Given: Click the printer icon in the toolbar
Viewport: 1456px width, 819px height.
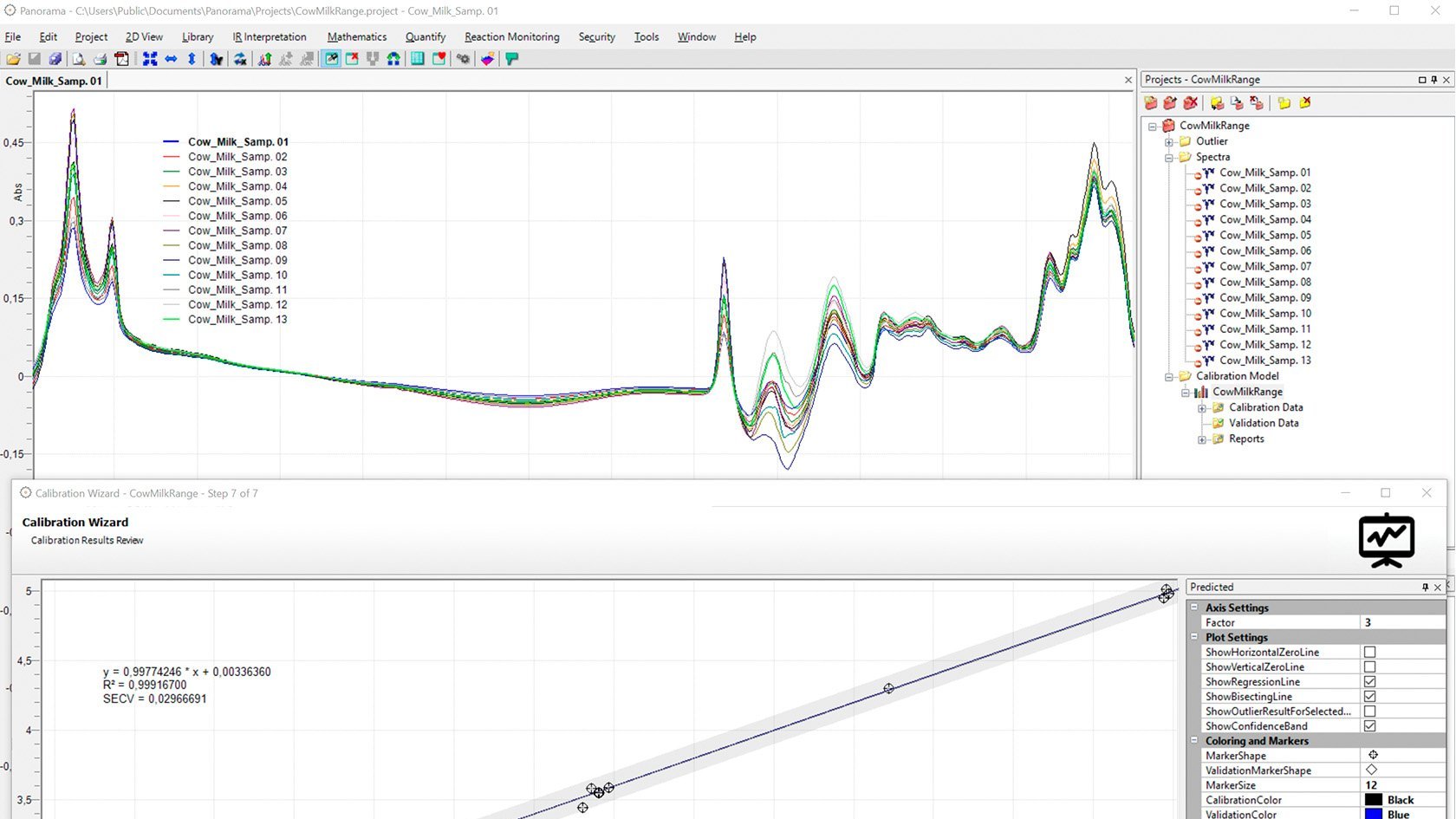Looking at the screenshot, I should (100, 59).
